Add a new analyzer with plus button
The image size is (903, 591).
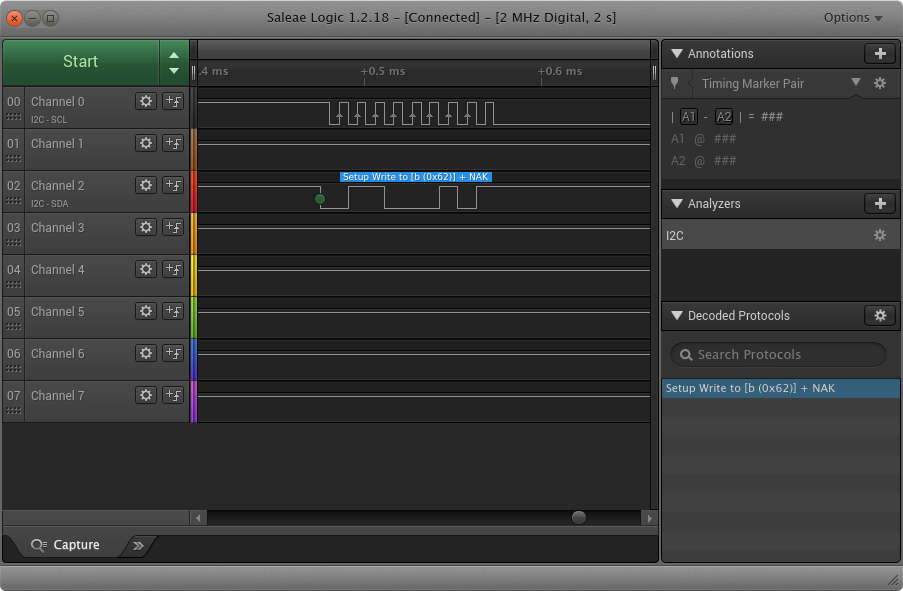(879, 203)
